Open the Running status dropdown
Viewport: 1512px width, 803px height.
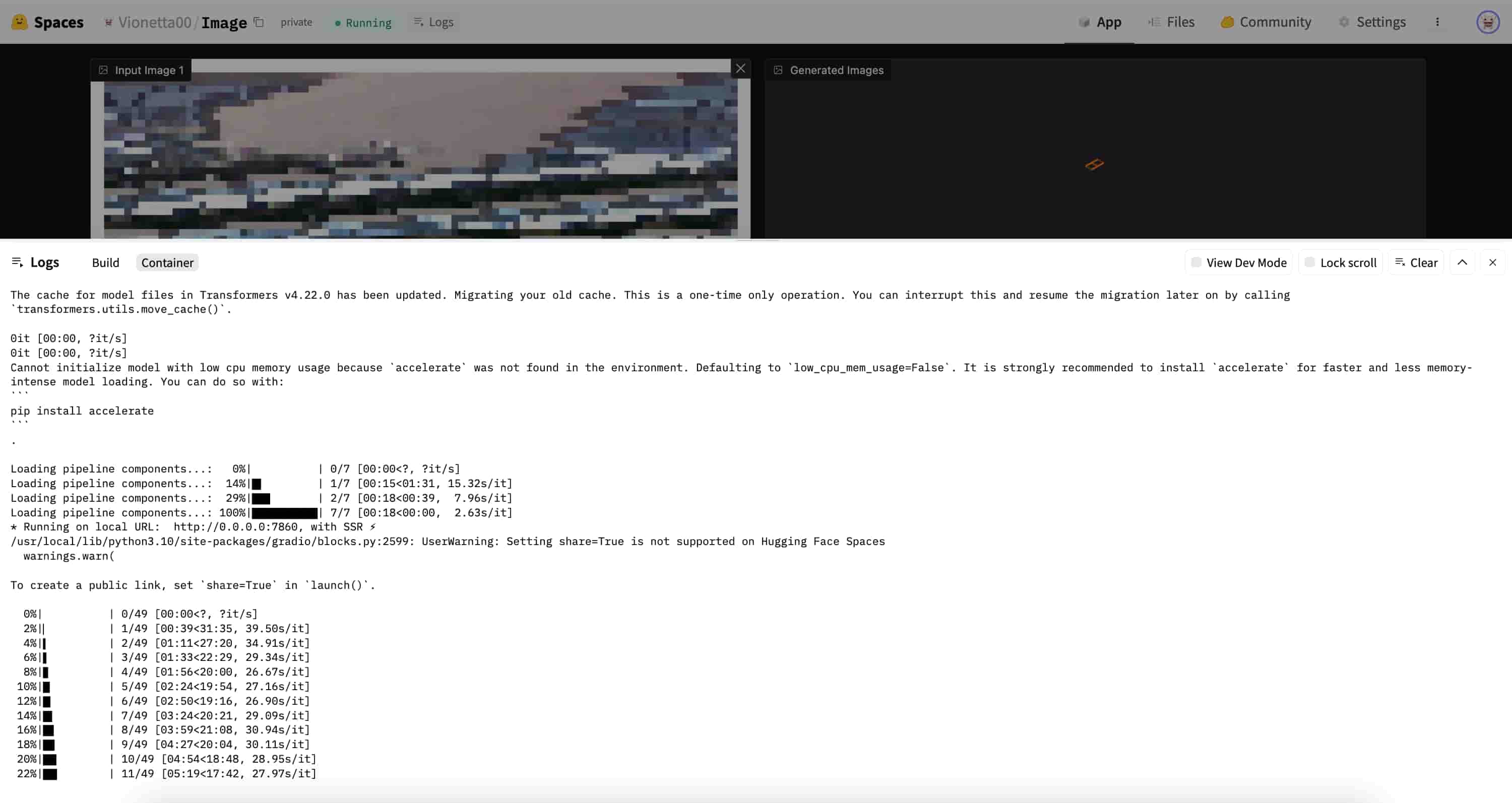[x=363, y=23]
